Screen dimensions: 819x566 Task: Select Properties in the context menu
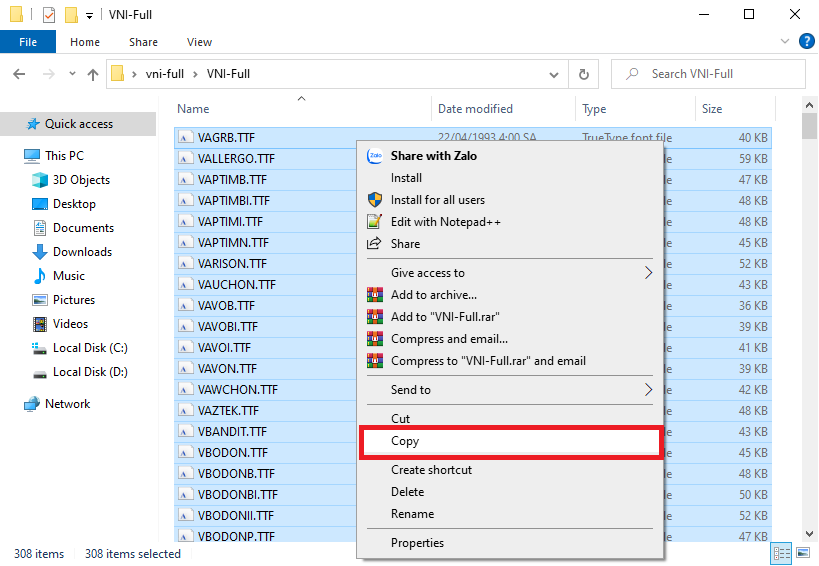click(417, 543)
